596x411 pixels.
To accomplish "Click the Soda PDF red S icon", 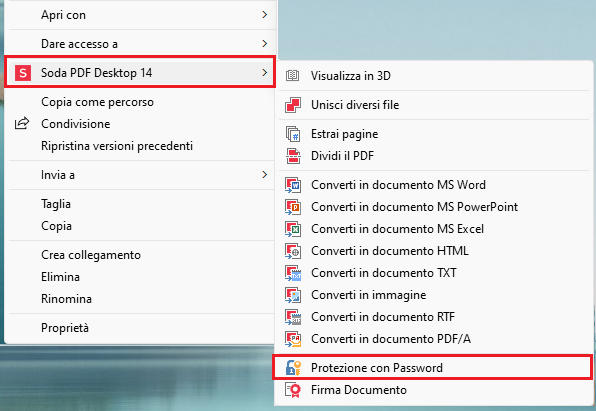I will tap(23, 73).
